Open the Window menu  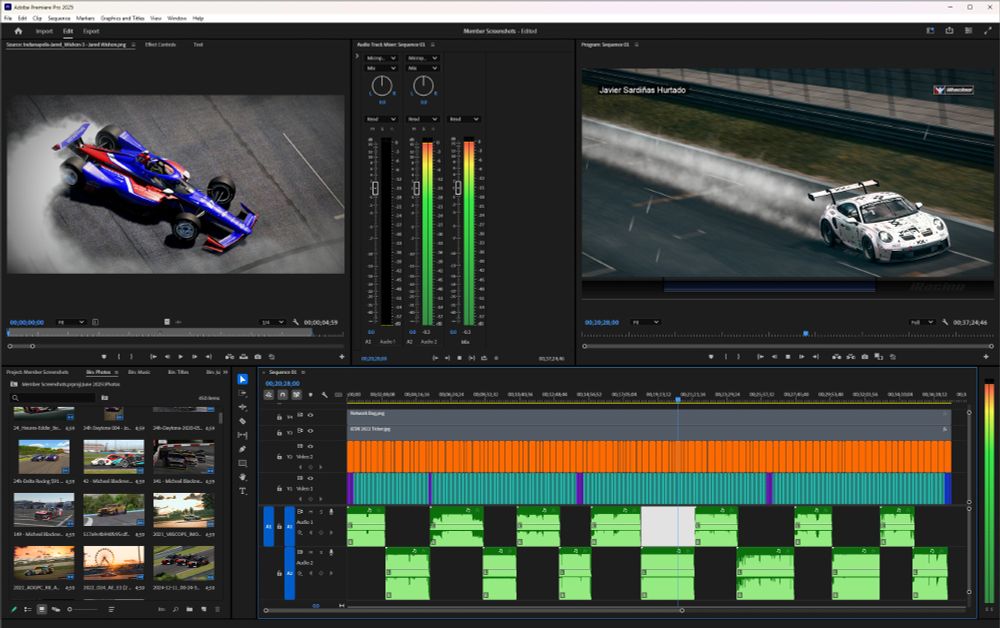tap(177, 18)
